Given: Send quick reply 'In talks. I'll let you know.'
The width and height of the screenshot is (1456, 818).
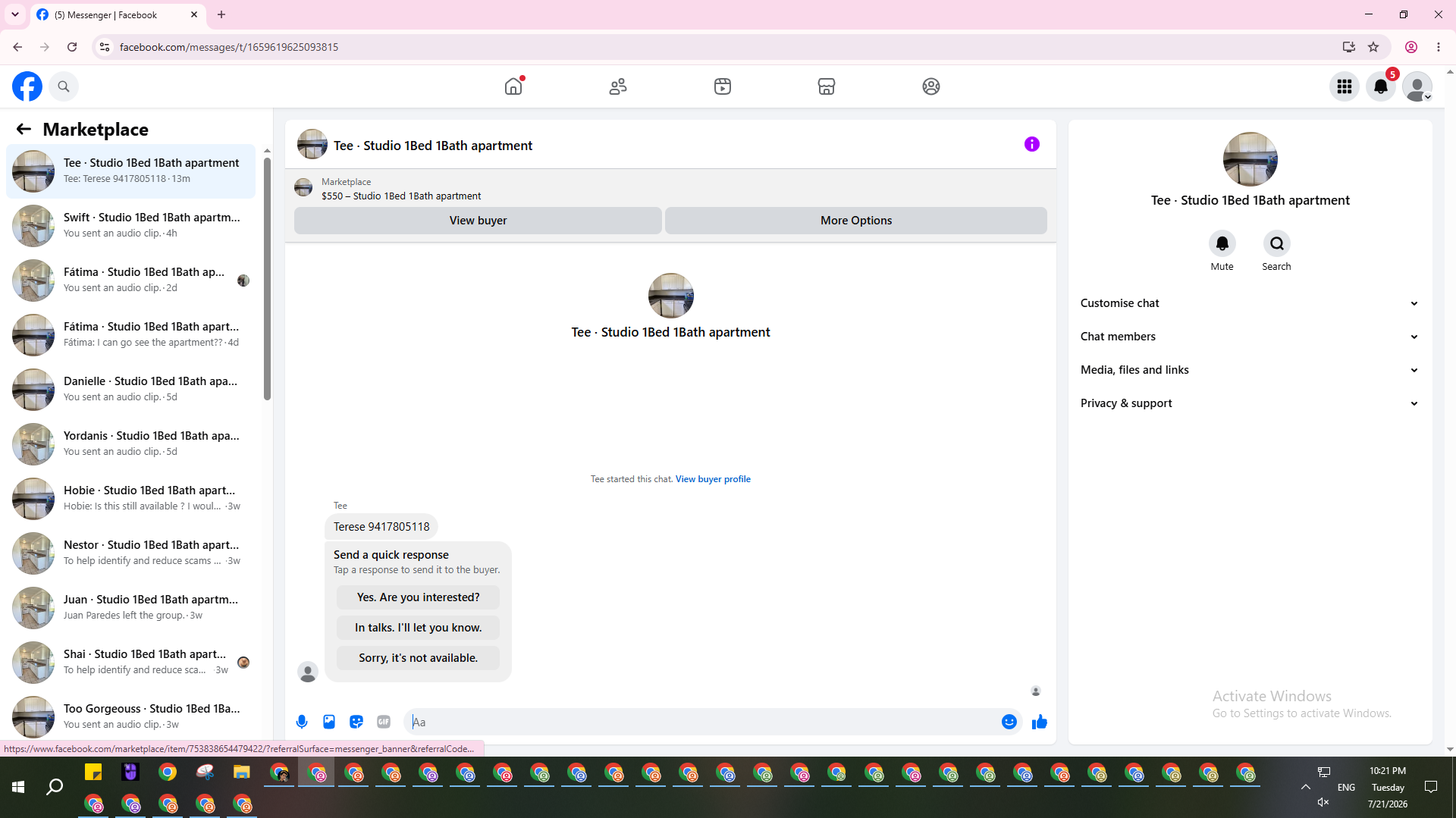Looking at the screenshot, I should click(418, 628).
